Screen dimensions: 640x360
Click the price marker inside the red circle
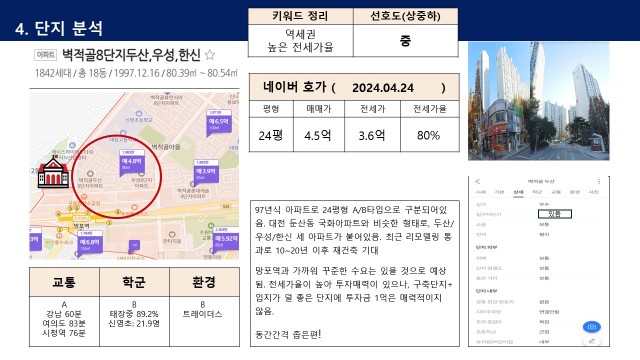coord(131,161)
